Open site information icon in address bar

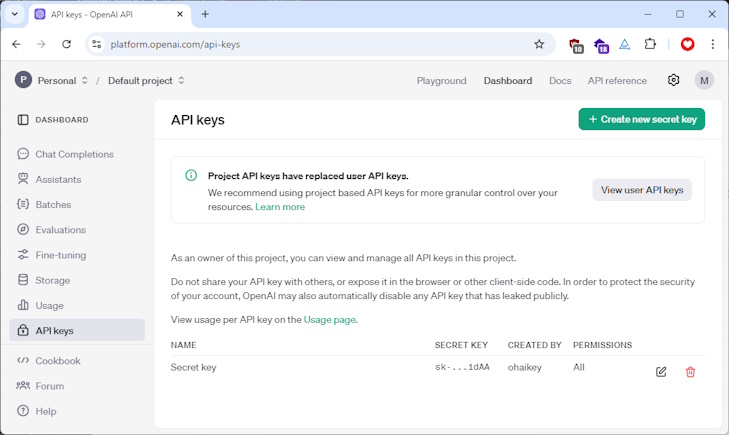97,44
